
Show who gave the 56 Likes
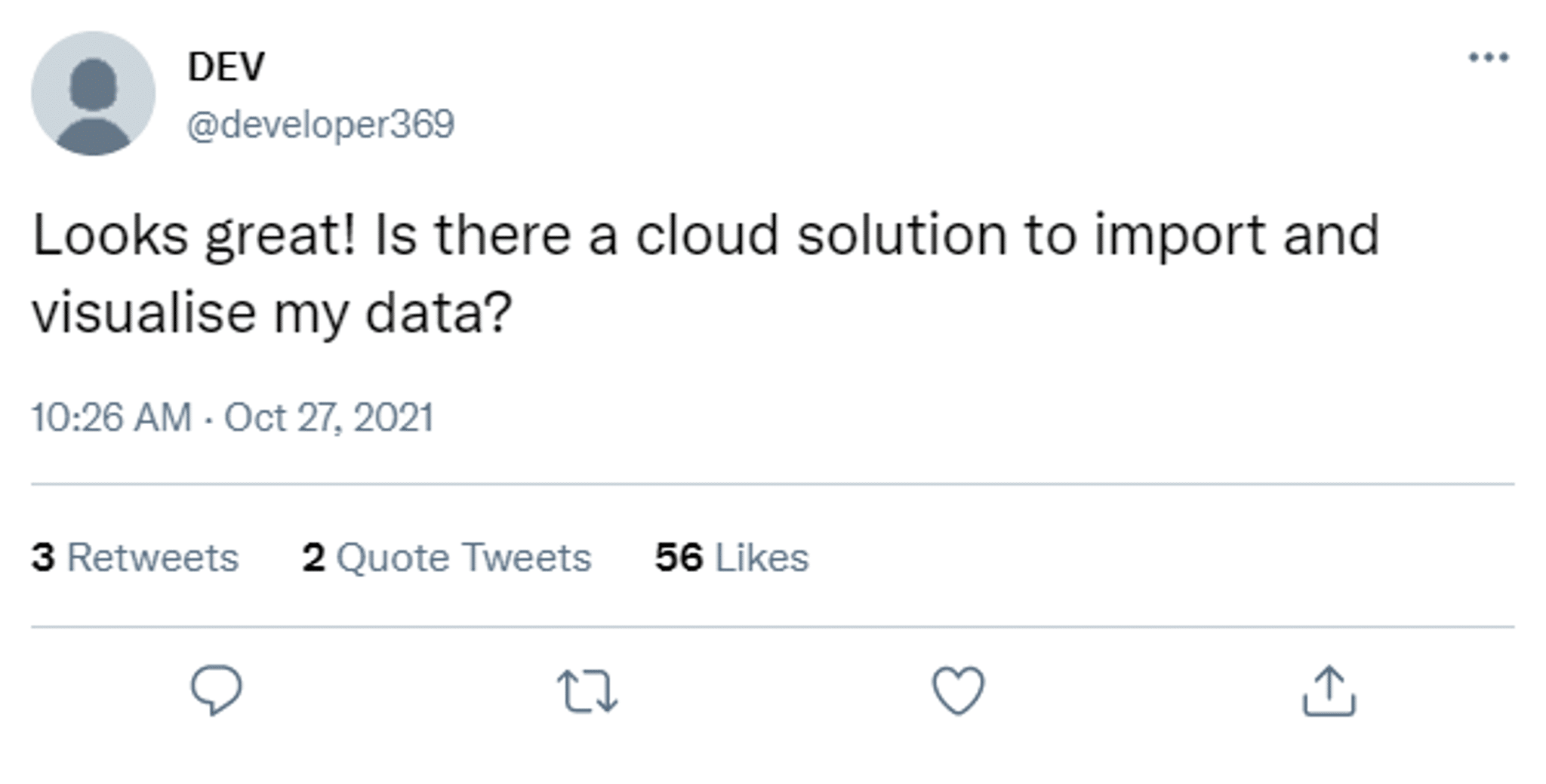coord(731,558)
